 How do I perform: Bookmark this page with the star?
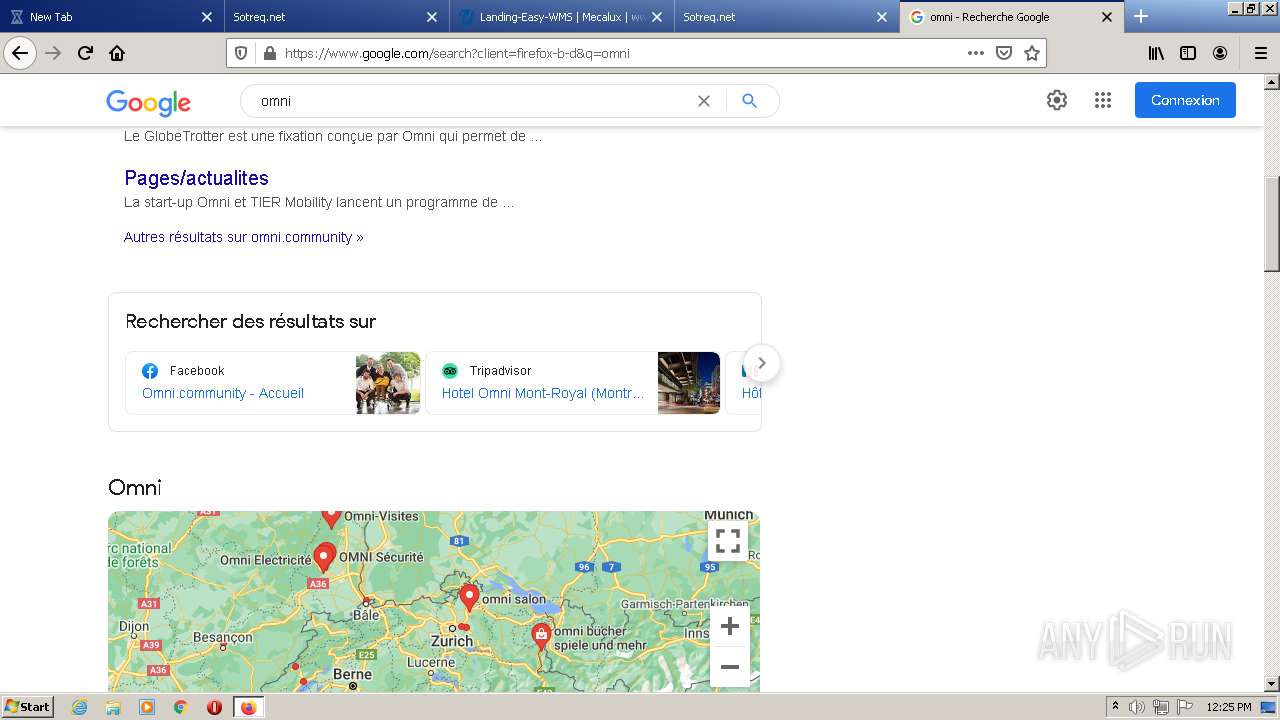[1032, 53]
